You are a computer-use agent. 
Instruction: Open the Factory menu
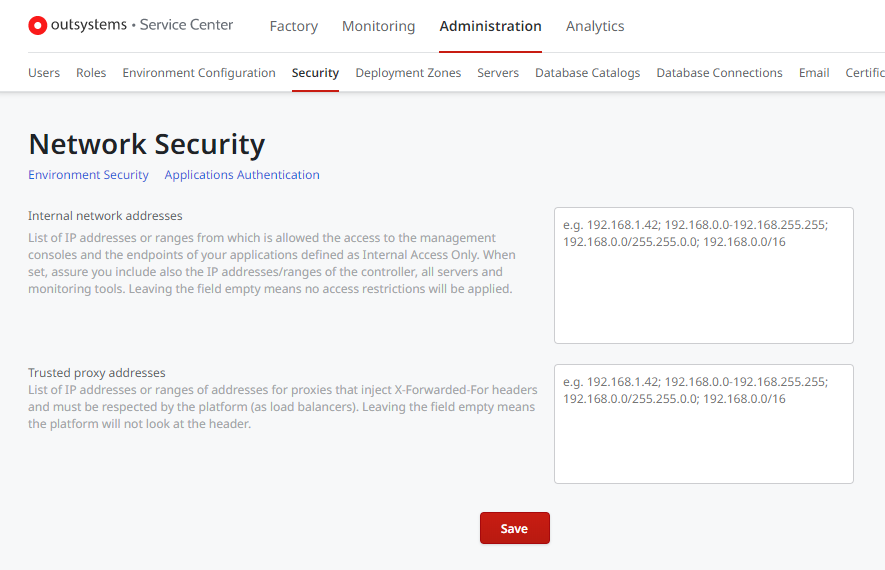tap(293, 26)
